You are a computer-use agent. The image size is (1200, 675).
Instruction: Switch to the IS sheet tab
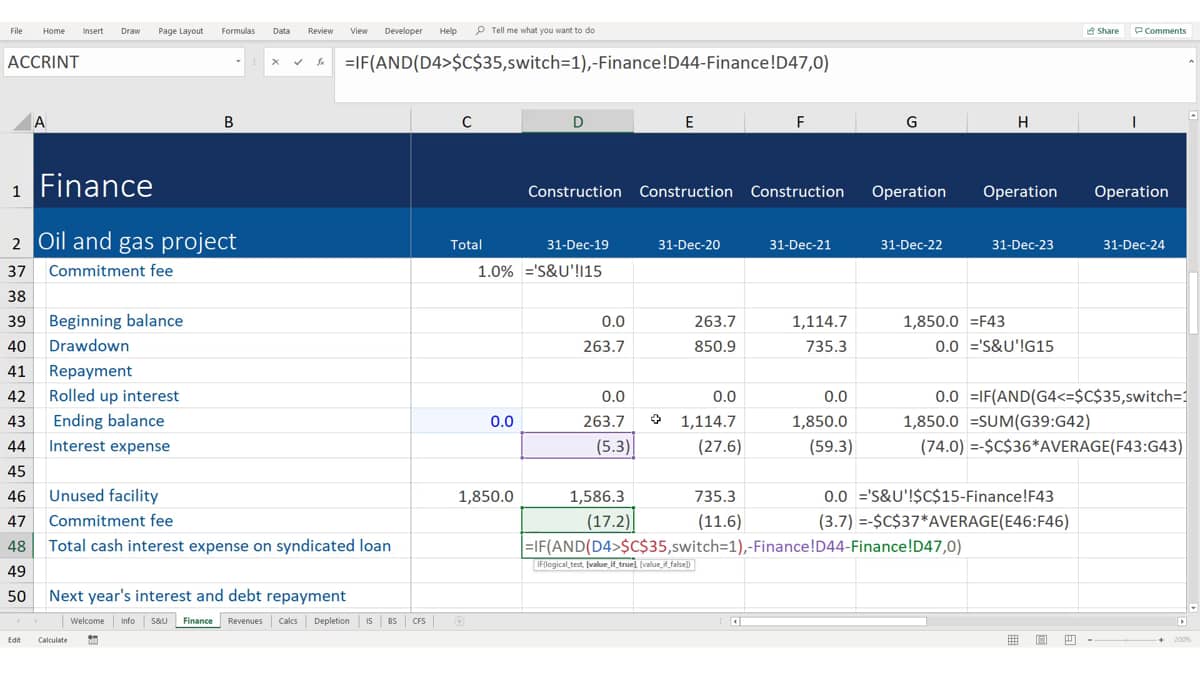369,621
